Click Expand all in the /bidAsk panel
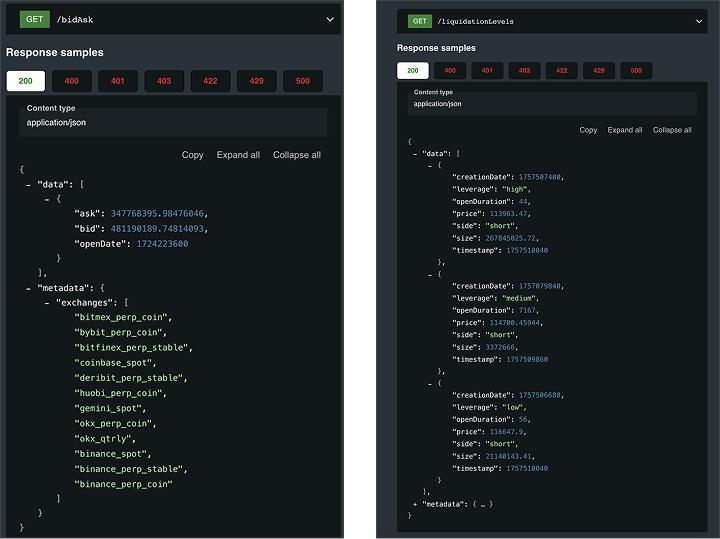The width and height of the screenshot is (720, 539). tap(238, 155)
